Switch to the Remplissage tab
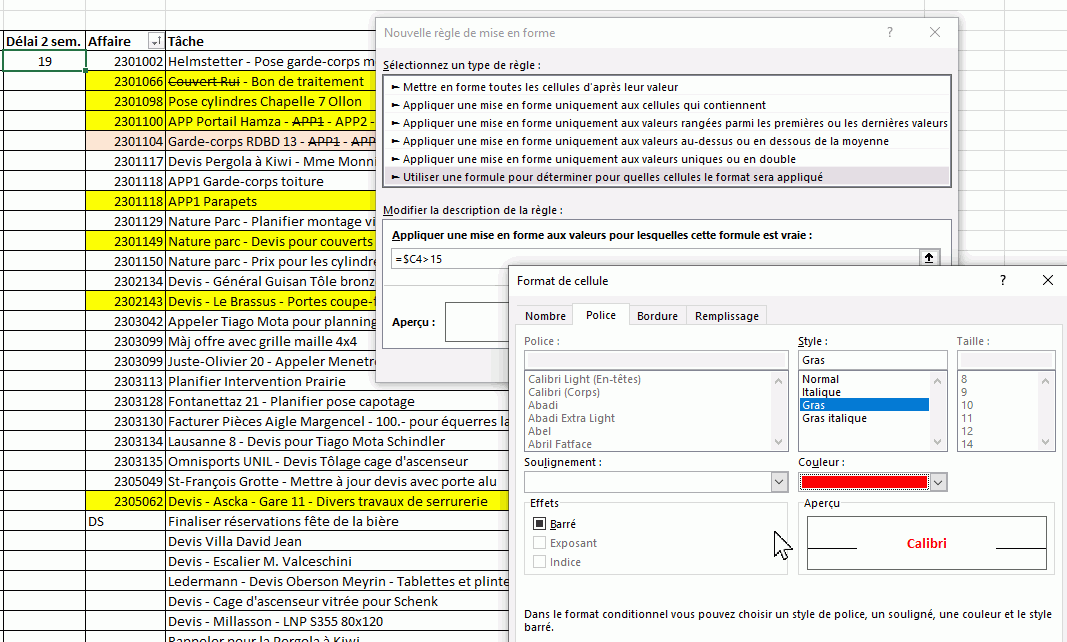This screenshot has width=1067, height=642. 727,316
